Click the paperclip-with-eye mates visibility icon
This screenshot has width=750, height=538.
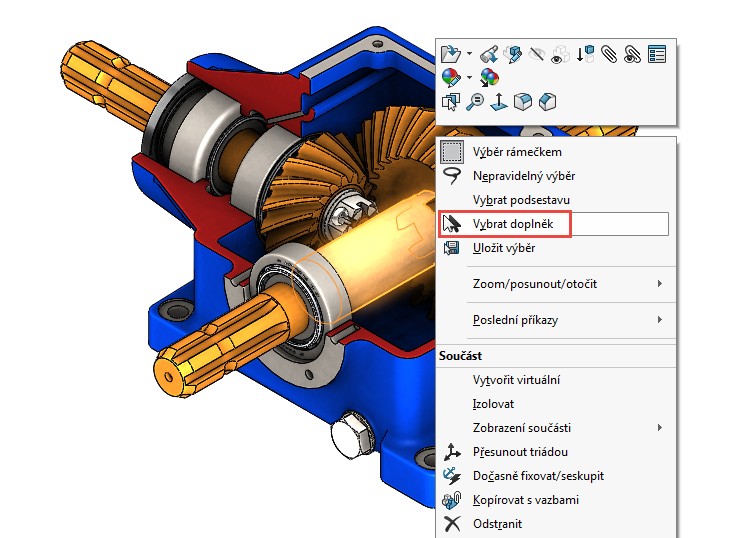tap(632, 54)
